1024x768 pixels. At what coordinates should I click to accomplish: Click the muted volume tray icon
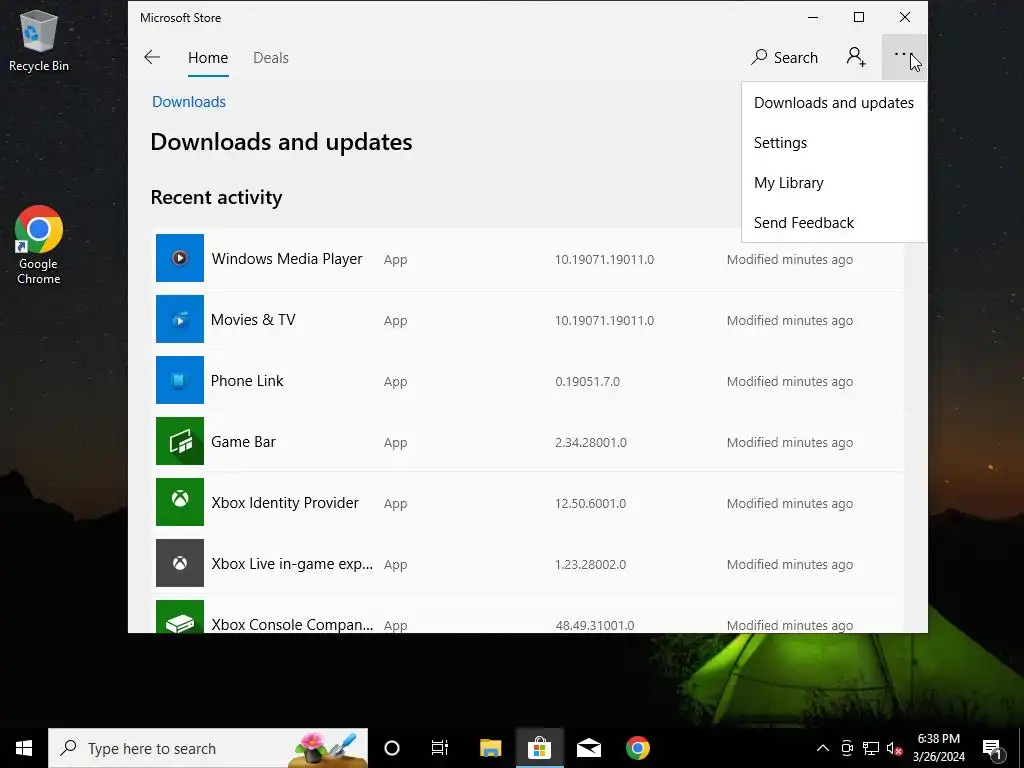[x=895, y=748]
